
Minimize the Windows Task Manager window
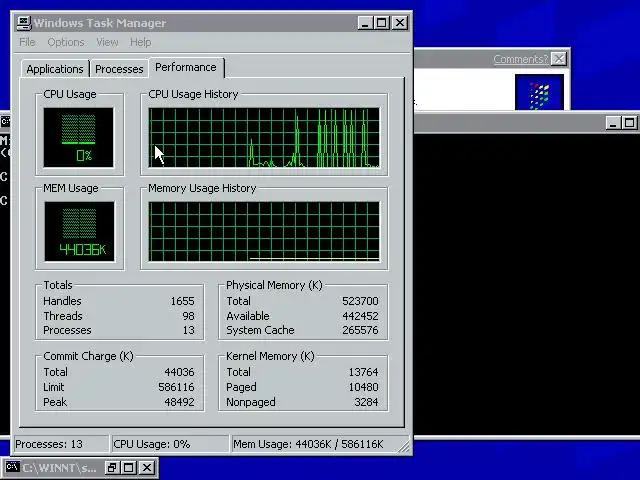365,23
